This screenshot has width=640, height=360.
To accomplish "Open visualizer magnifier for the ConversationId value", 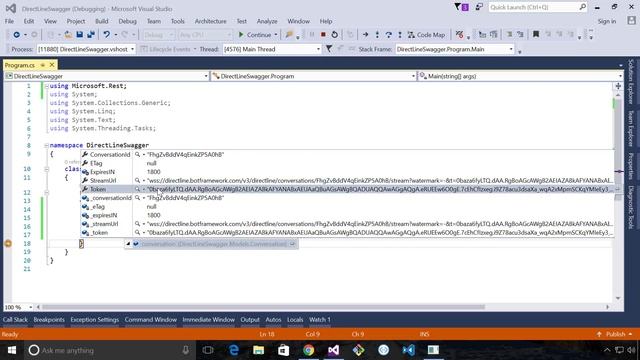I will click(138, 154).
